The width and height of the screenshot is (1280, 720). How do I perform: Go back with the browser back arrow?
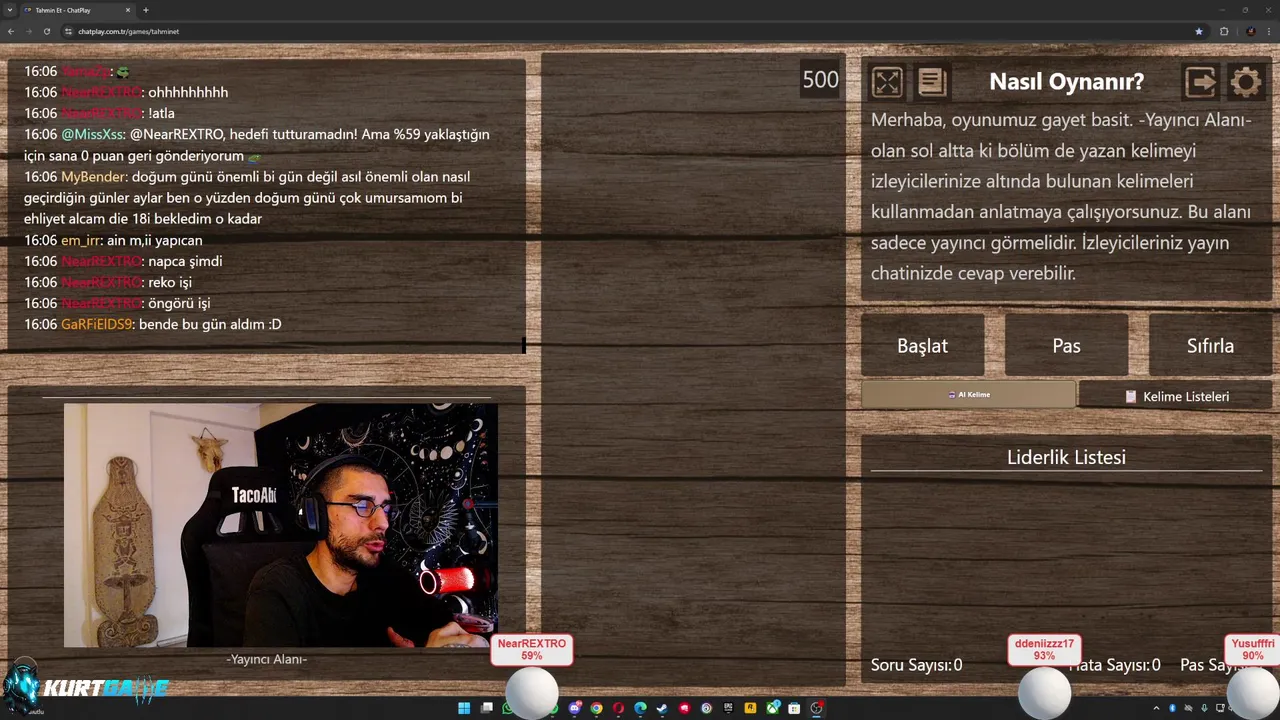pos(11,31)
